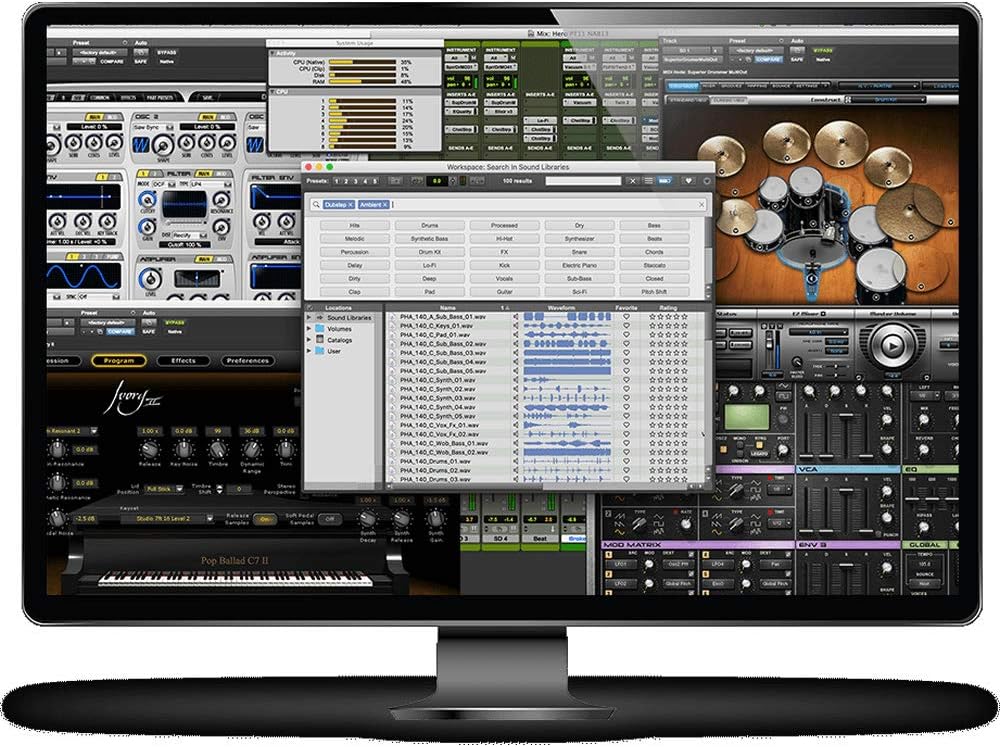The image size is (1000, 747).
Task: Select the Electric Piano tag in Workspace
Action: click(x=578, y=265)
